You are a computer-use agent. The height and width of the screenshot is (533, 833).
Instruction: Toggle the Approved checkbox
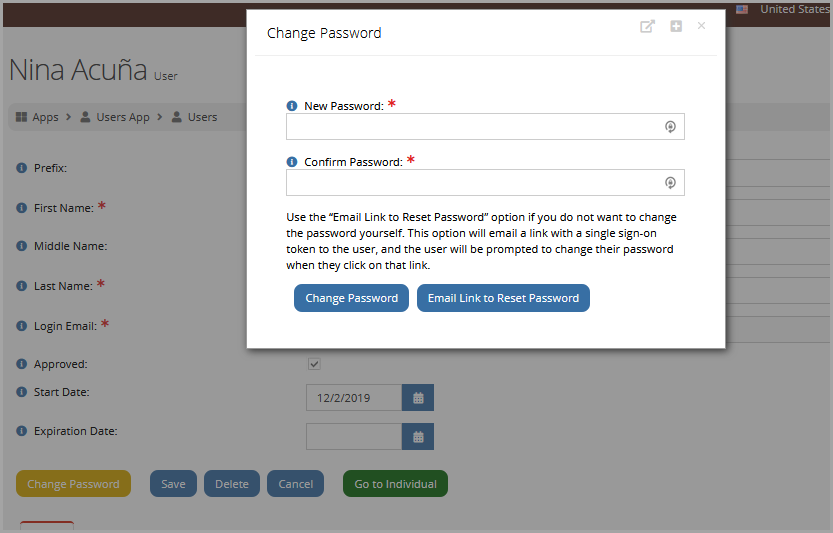tap(314, 364)
